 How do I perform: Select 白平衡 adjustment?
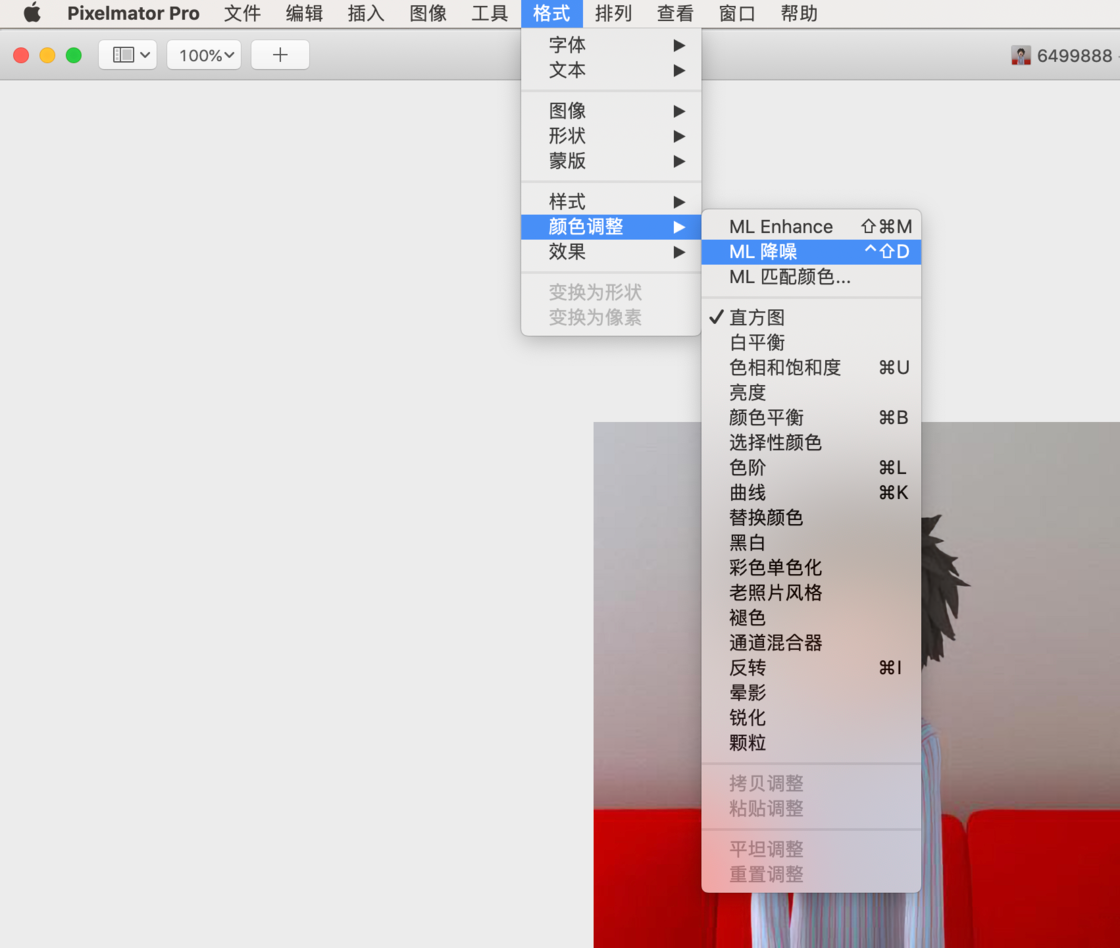[811, 342]
